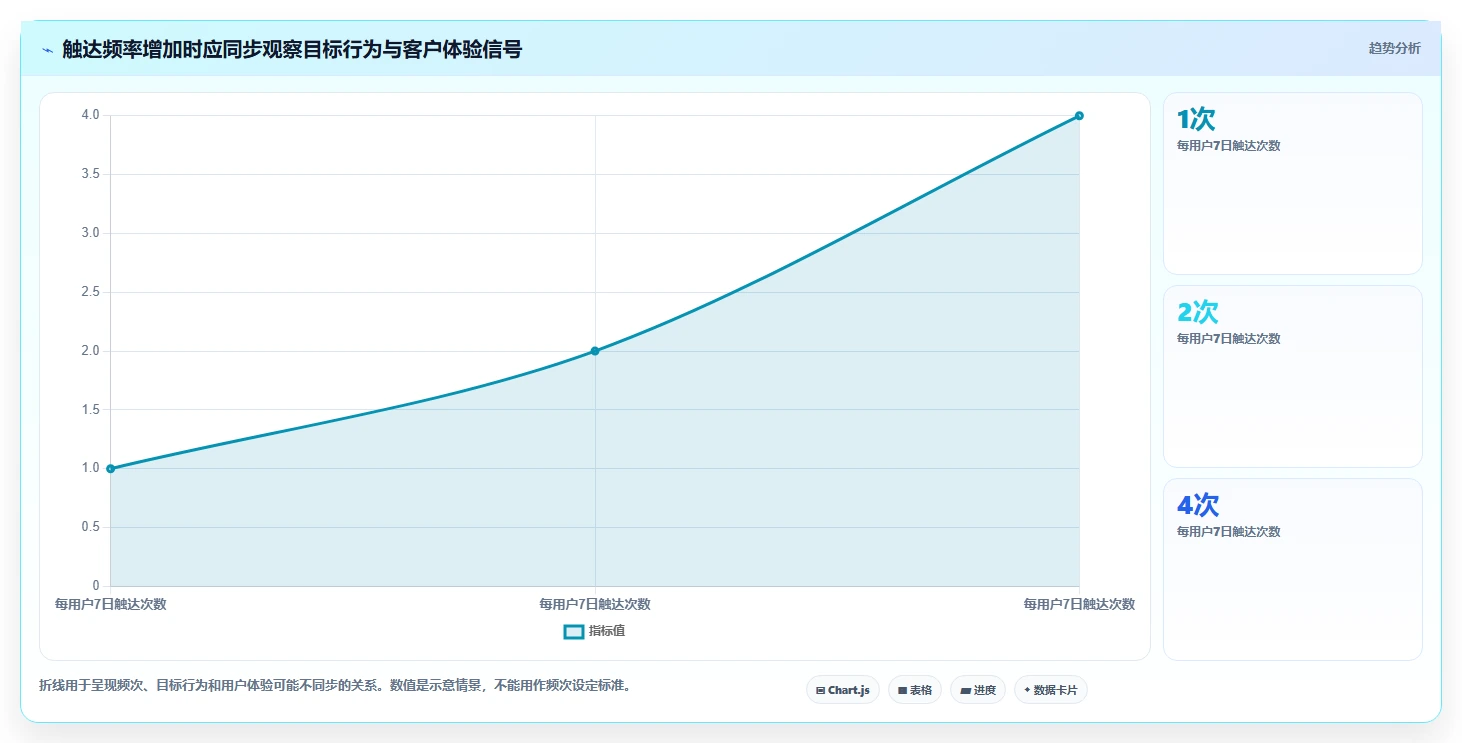Click the y-axis label 2.5
This screenshot has width=1462, height=743.
[90, 292]
